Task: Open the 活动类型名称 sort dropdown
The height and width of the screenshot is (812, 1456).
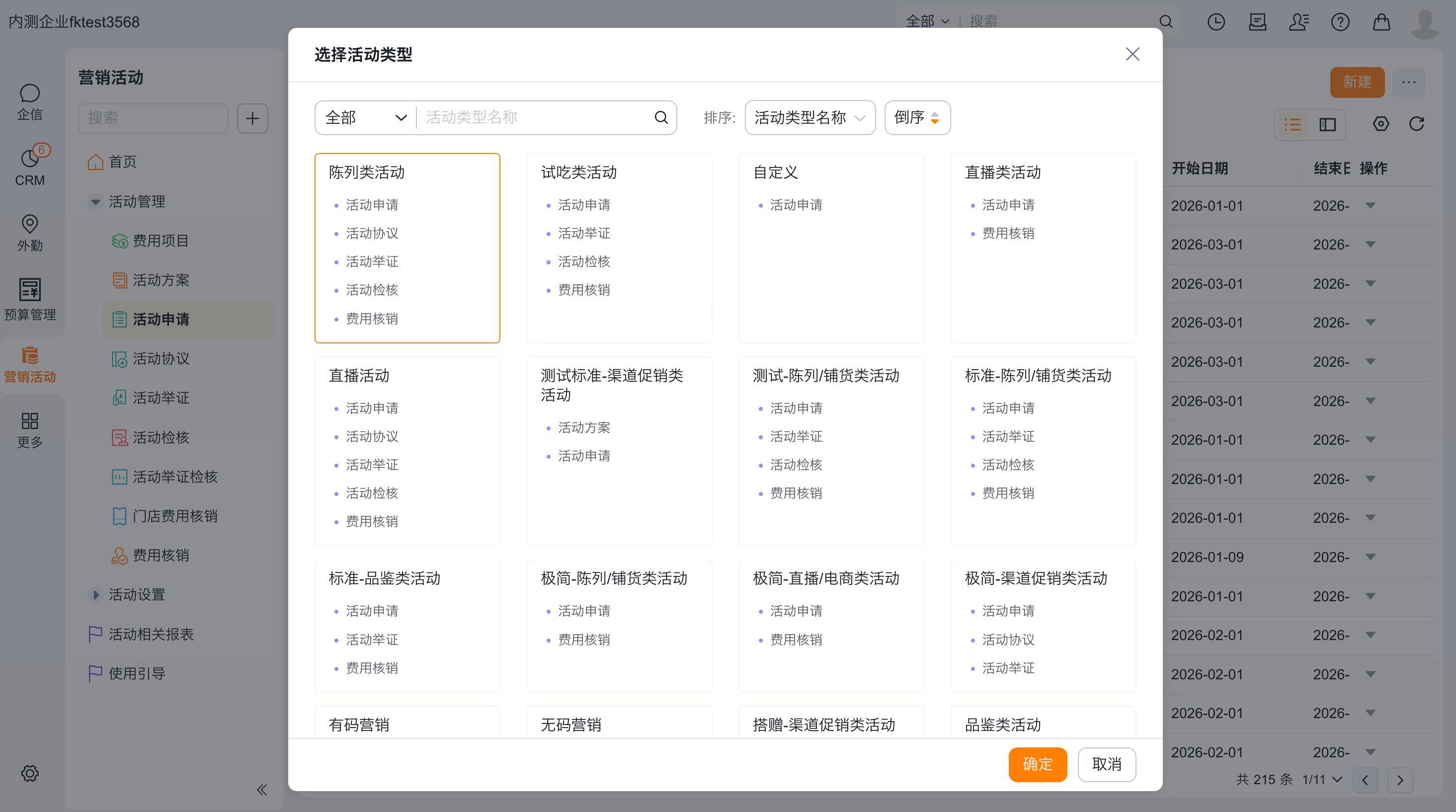Action: [x=809, y=118]
